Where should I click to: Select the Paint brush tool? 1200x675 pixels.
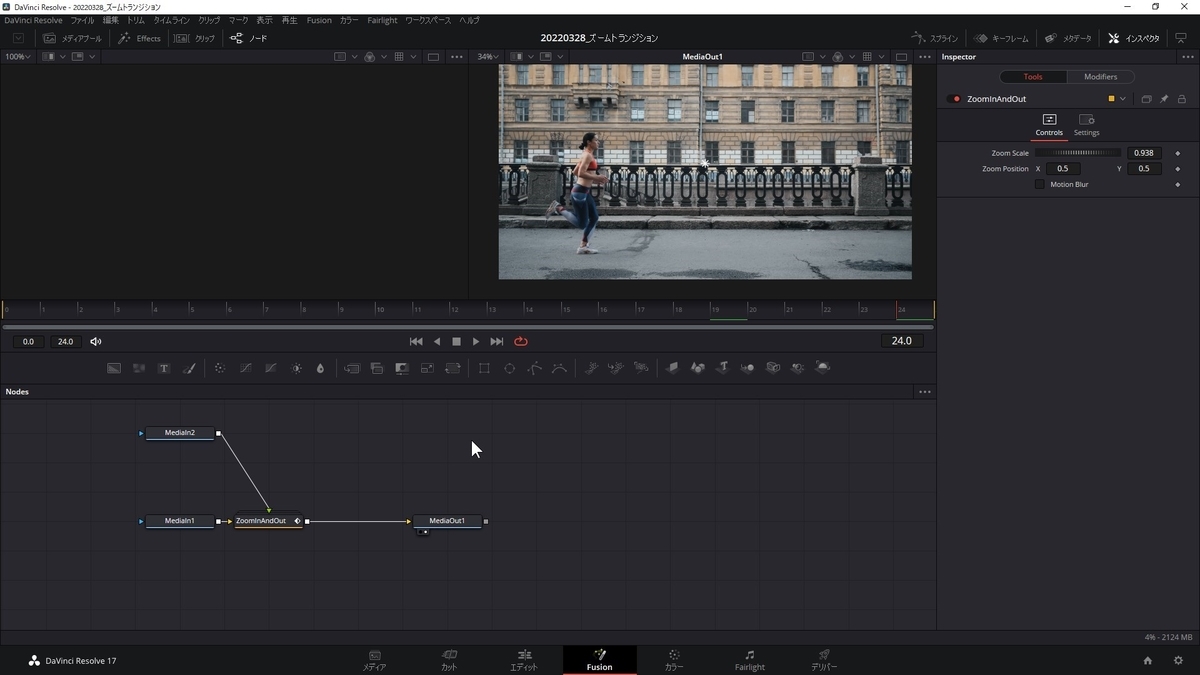(189, 368)
